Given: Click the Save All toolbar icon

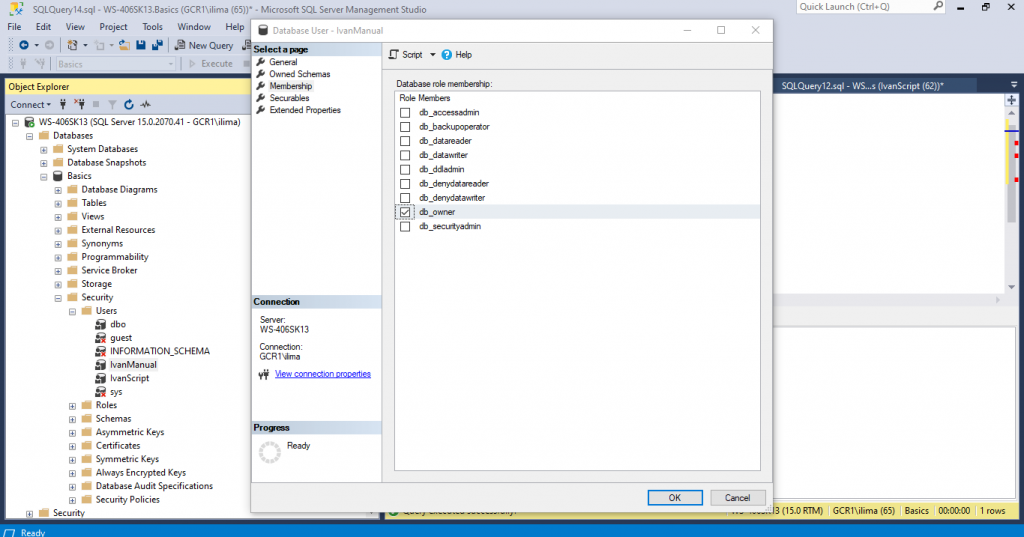Looking at the screenshot, I should (x=157, y=45).
